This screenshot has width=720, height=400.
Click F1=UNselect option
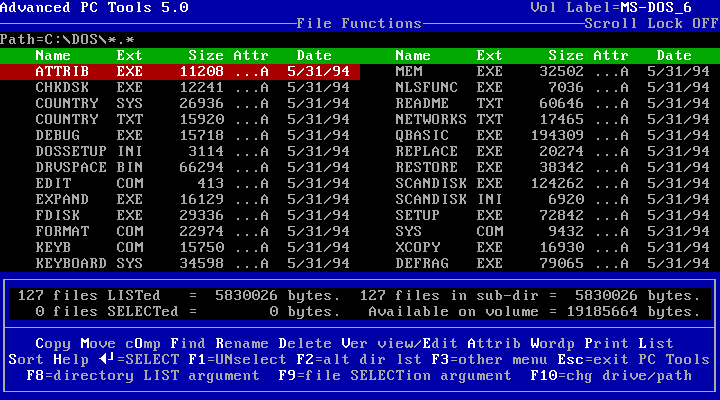pos(237,360)
